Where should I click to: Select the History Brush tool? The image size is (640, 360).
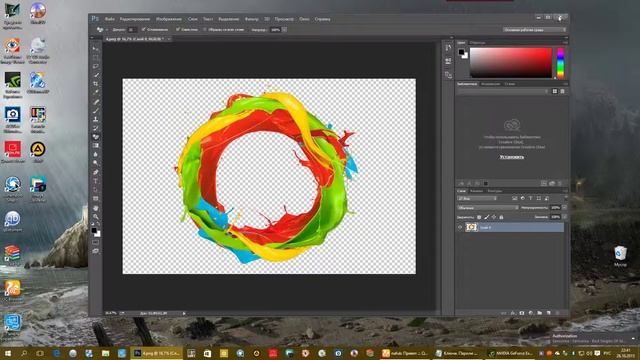[96, 128]
